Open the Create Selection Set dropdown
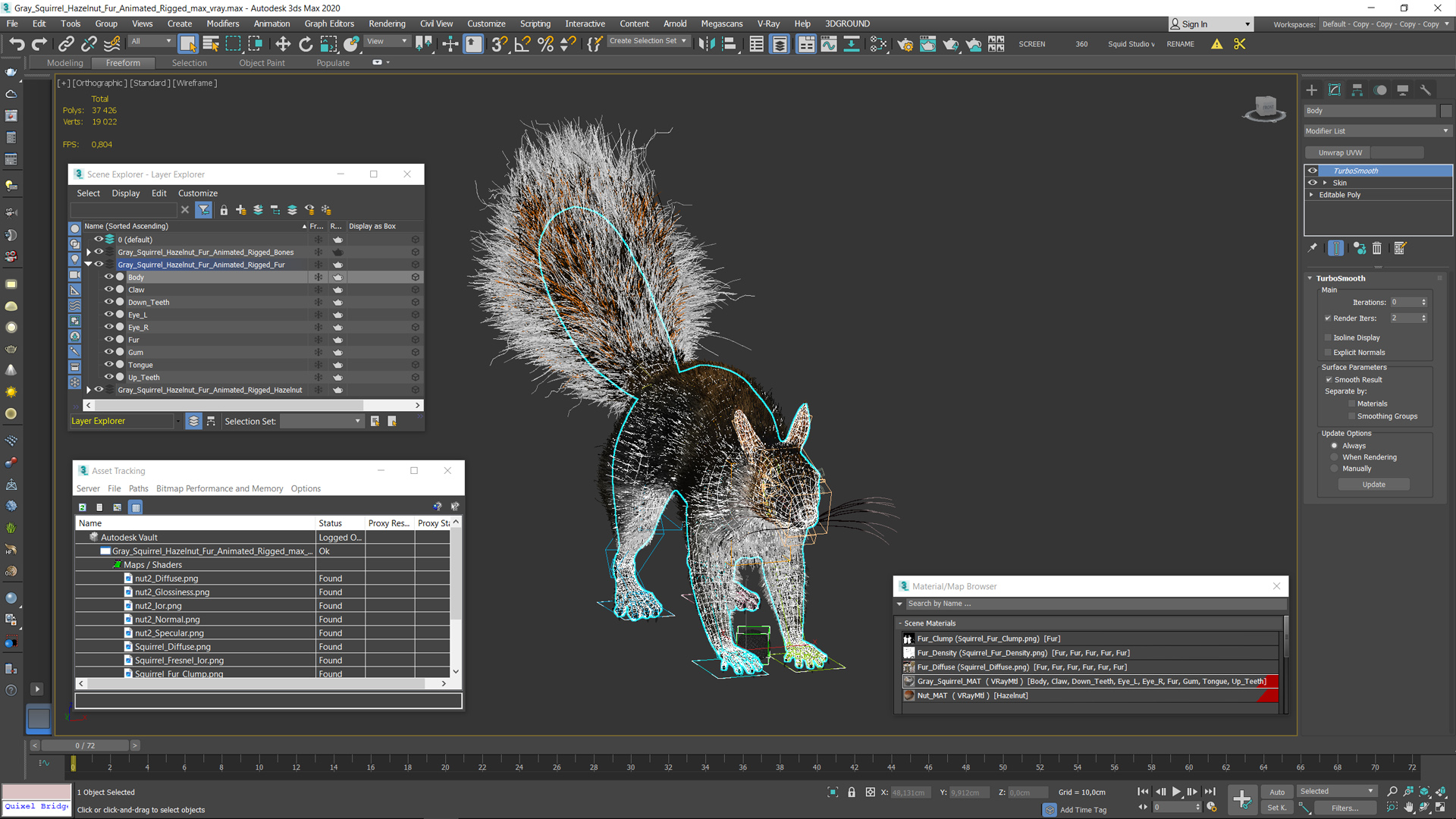Image resolution: width=1456 pixels, height=819 pixels. point(648,41)
